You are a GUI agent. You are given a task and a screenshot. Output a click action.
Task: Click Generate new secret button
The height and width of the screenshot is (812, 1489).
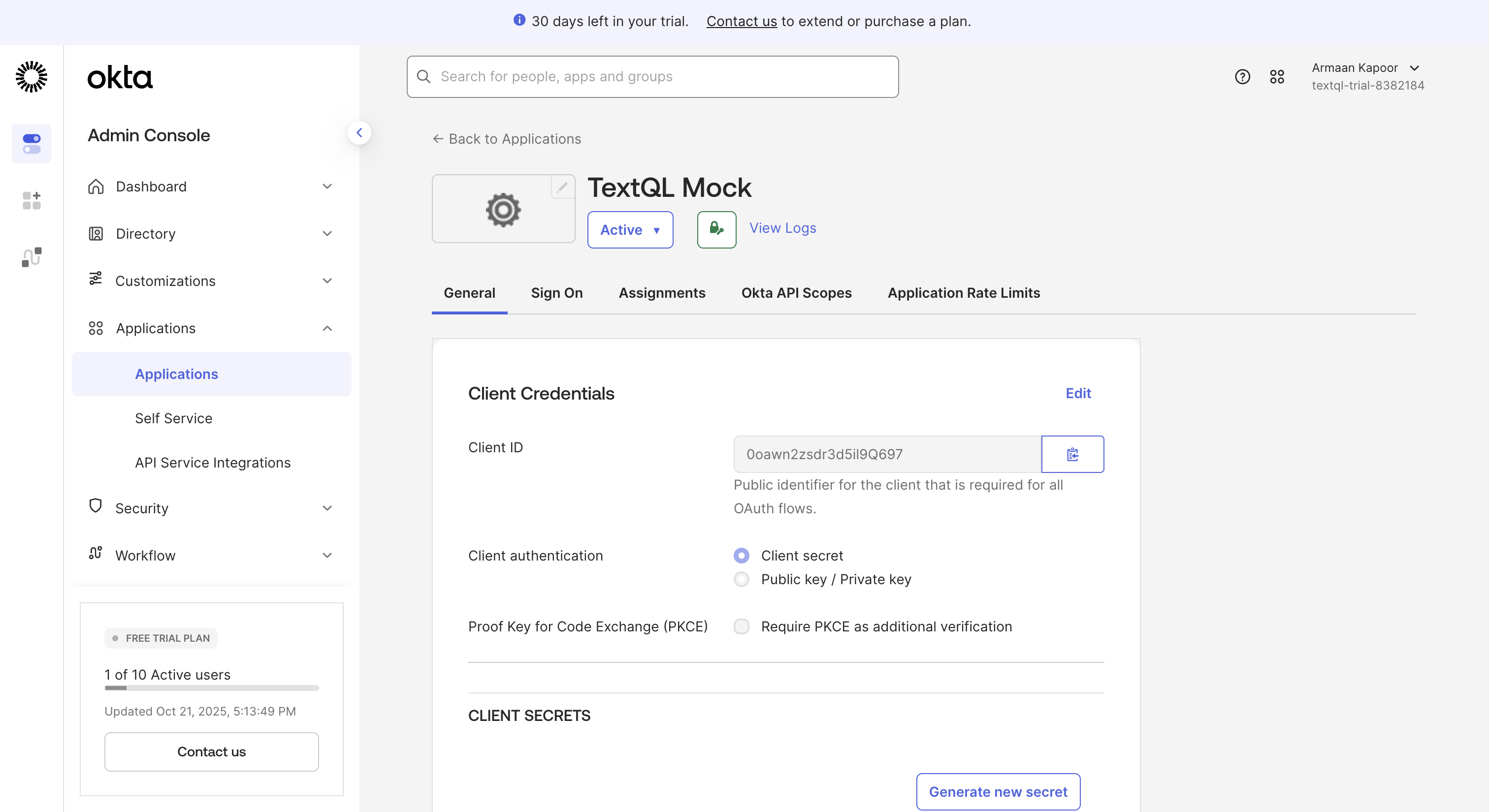[998, 792]
